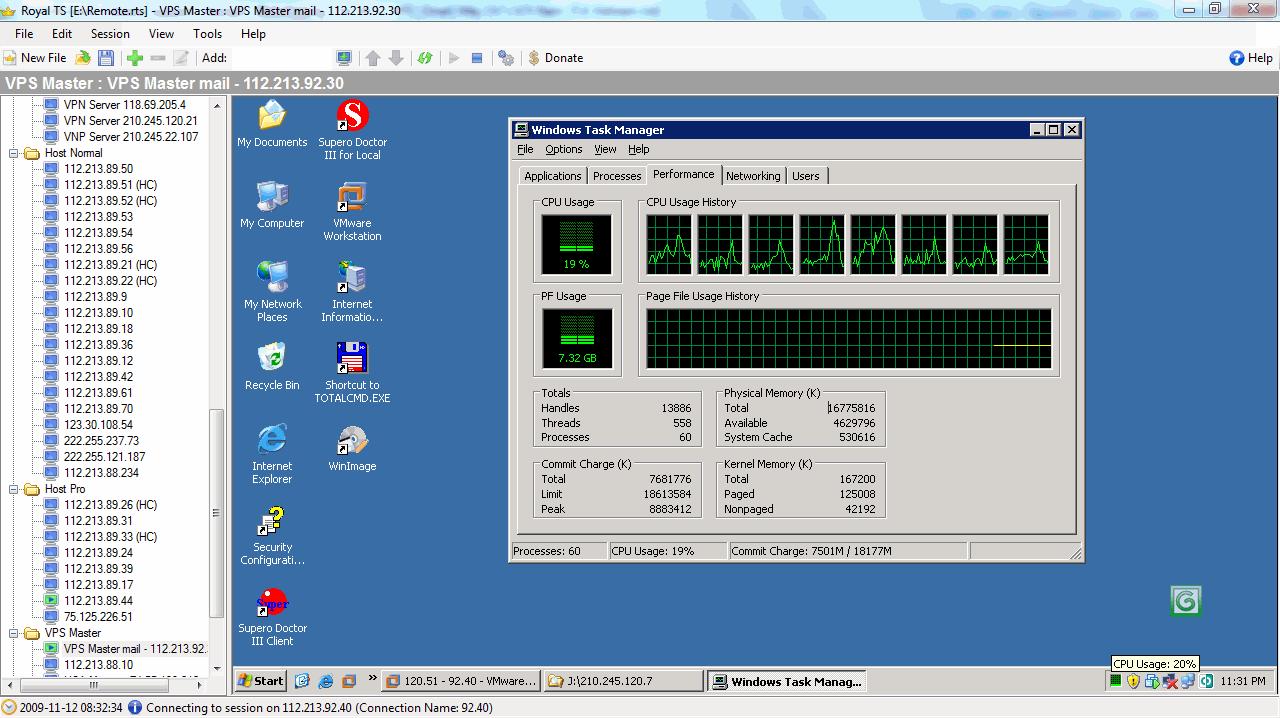Open Supero Doctor III Client

(x=271, y=603)
